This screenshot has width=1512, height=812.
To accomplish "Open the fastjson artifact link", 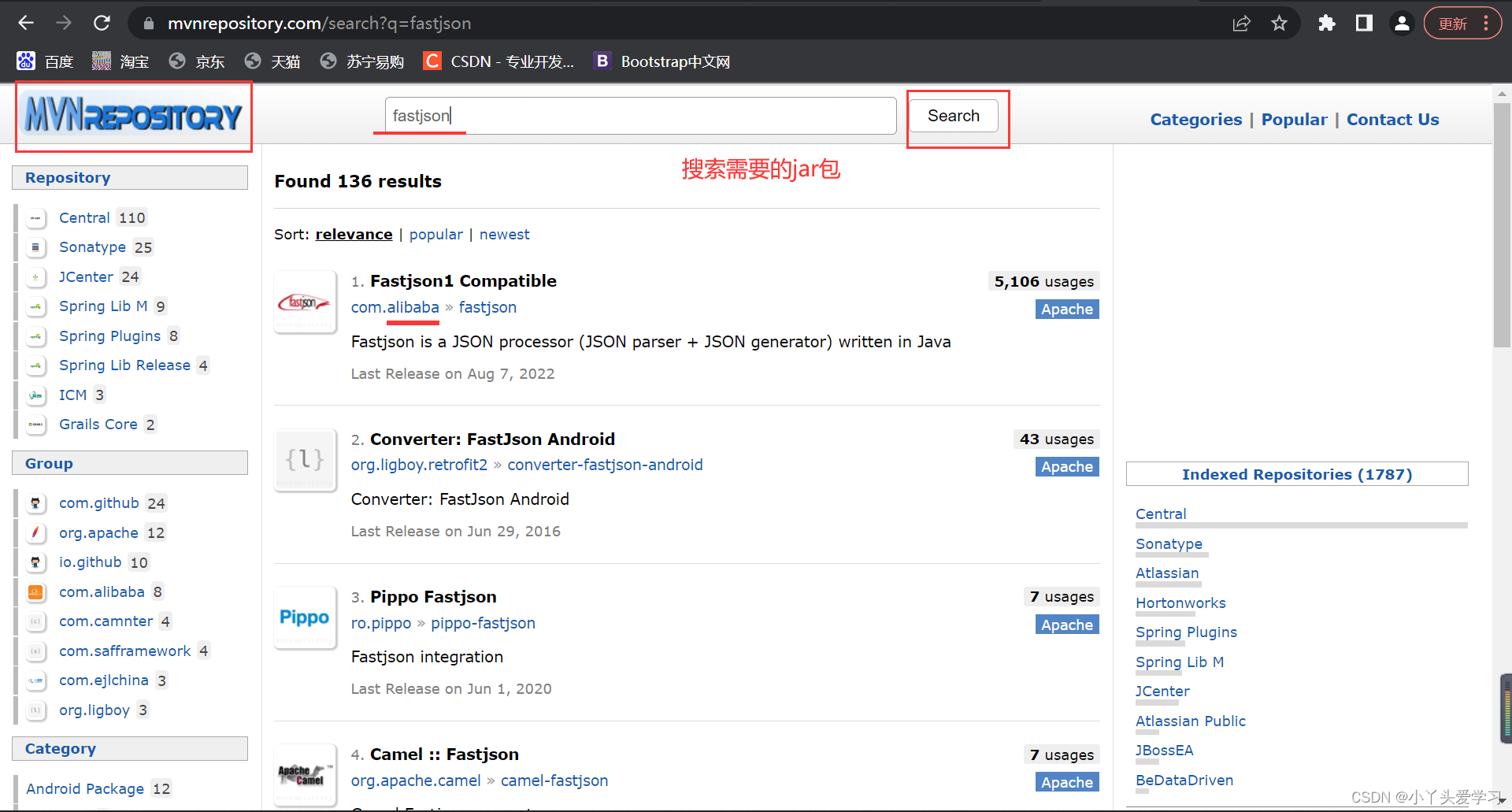I will tap(487, 307).
